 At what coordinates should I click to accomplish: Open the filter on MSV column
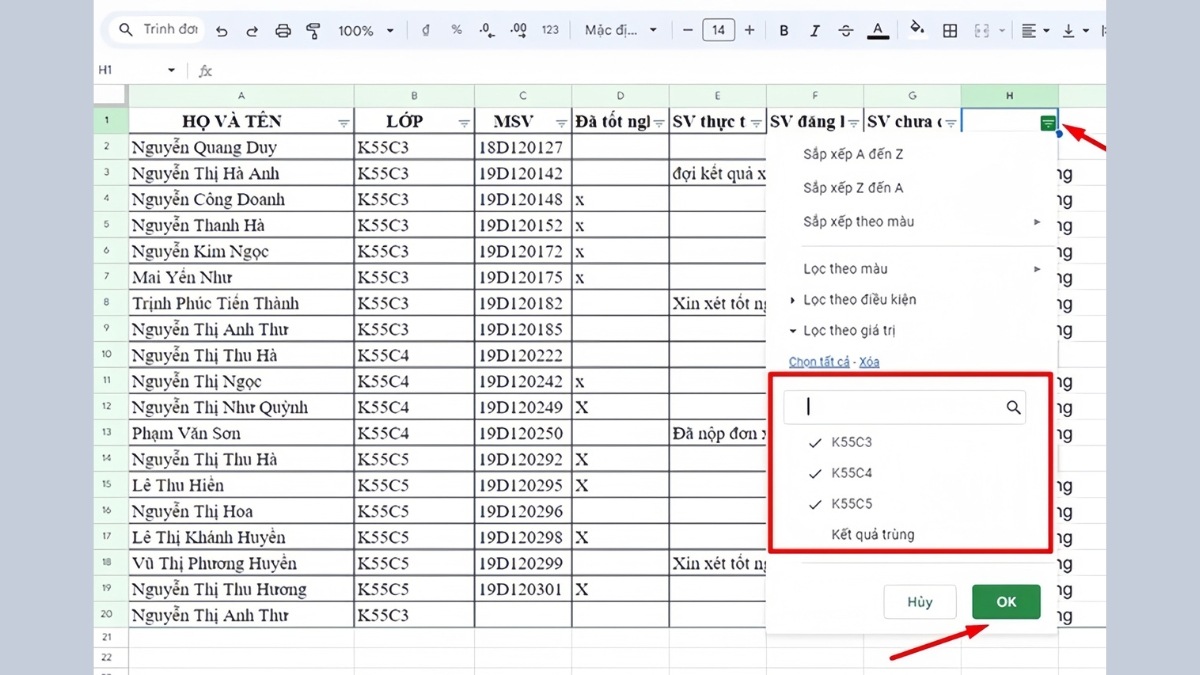click(561, 122)
